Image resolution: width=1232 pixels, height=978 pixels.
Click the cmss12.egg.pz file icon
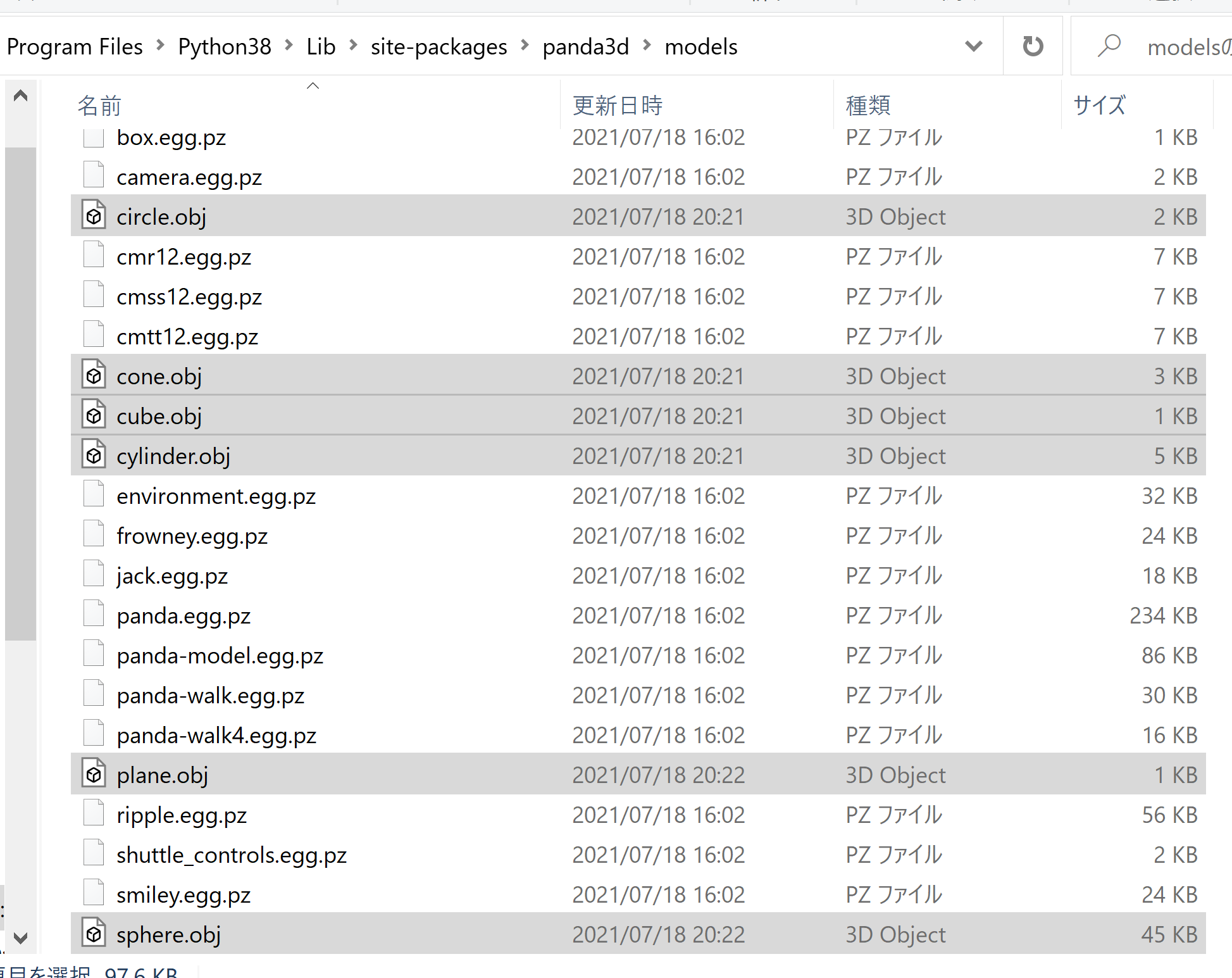94,294
